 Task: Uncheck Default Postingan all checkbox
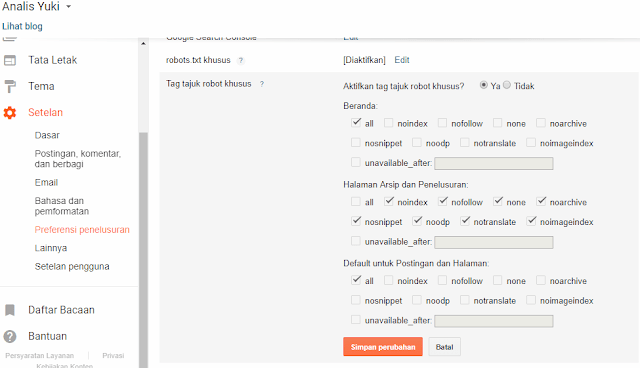[356, 280]
